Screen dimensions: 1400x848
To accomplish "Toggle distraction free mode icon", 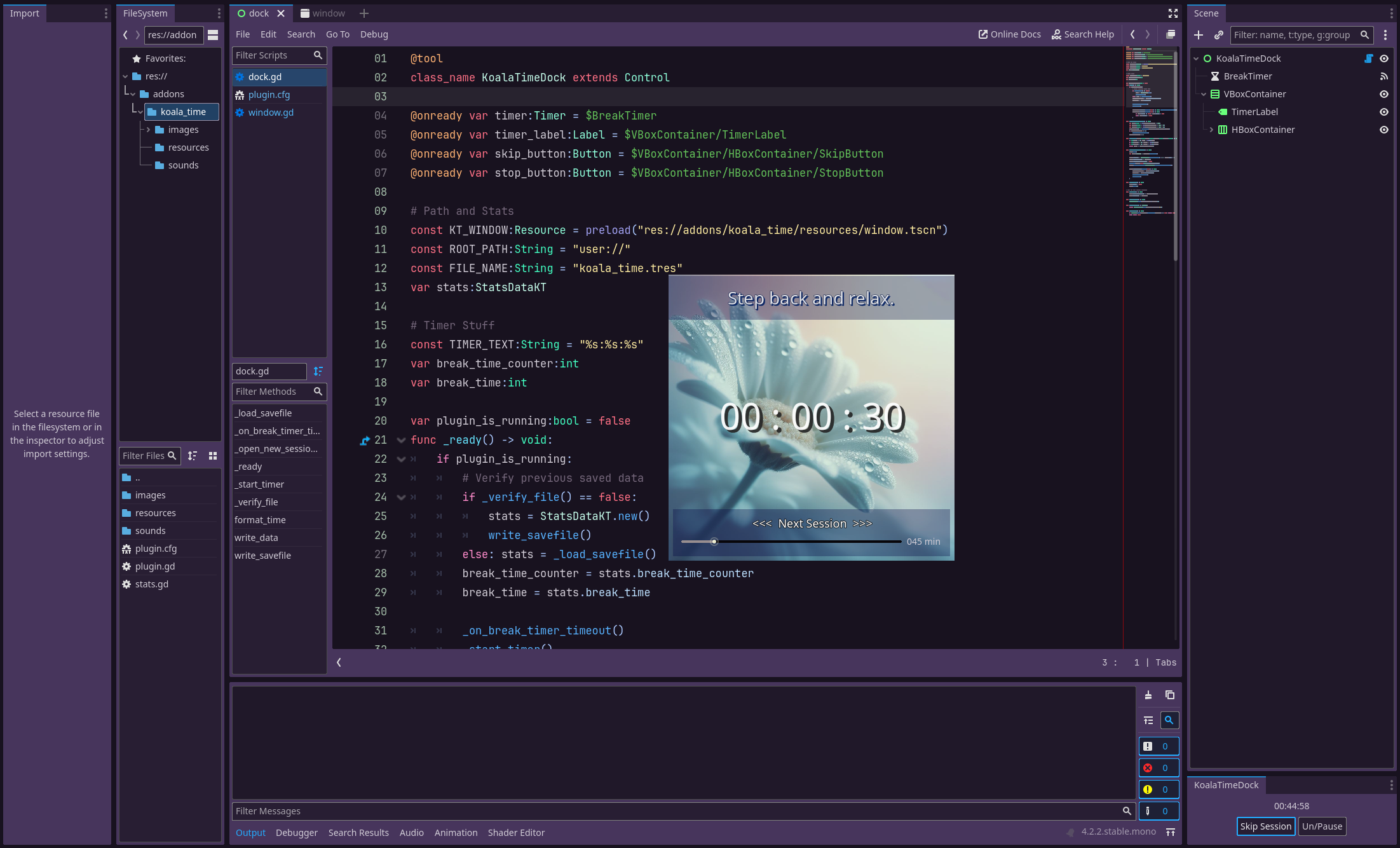I will tap(1173, 13).
